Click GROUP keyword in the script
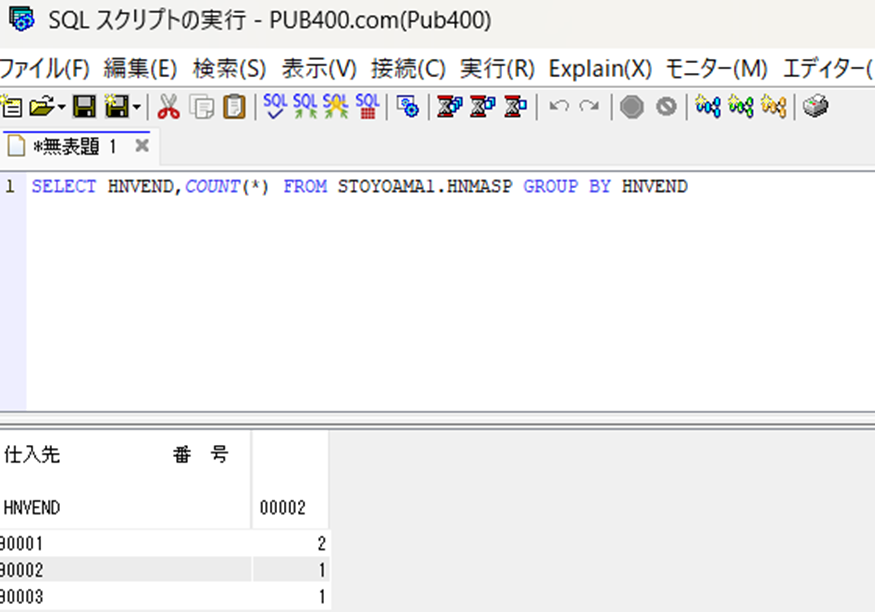This screenshot has width=875, height=612. pyautogui.click(x=550, y=186)
